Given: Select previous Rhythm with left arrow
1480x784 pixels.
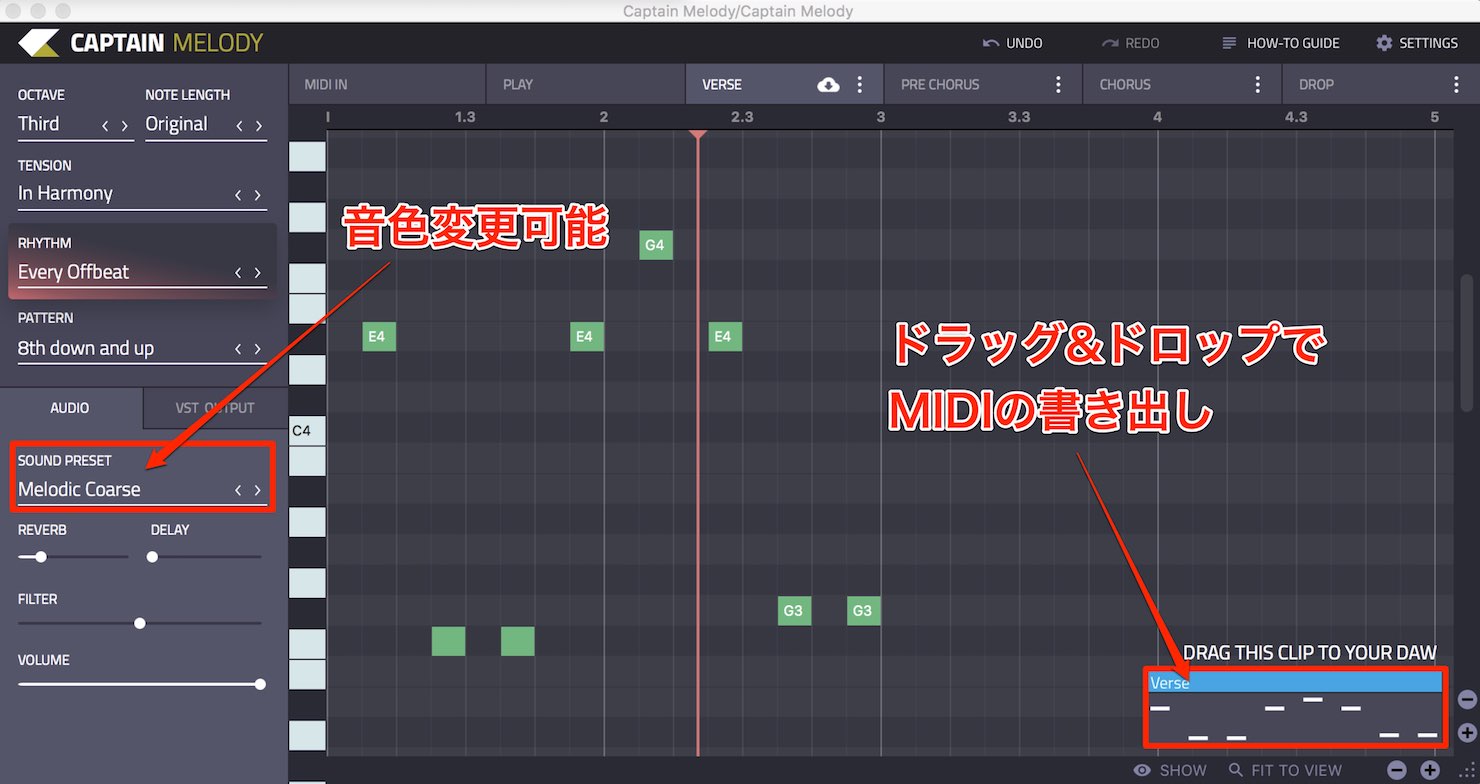Looking at the screenshot, I should point(238,272).
